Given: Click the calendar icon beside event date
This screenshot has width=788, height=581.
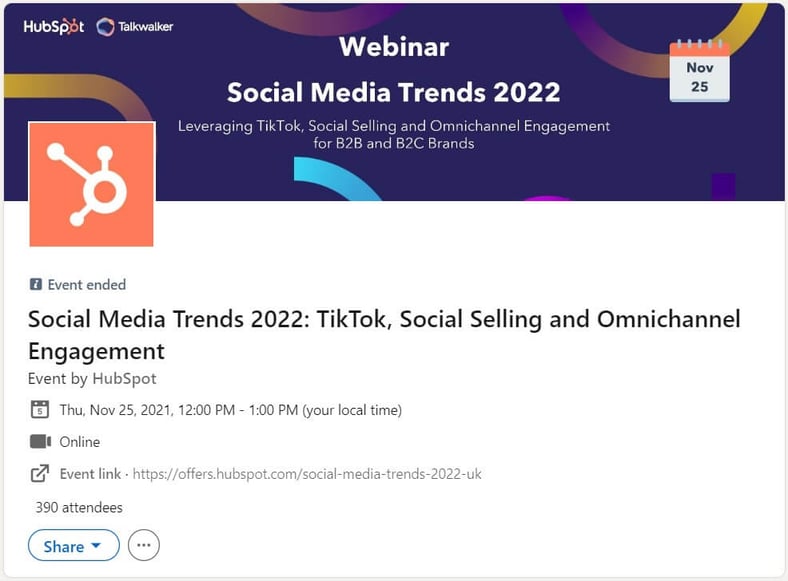Looking at the screenshot, I should (40, 410).
